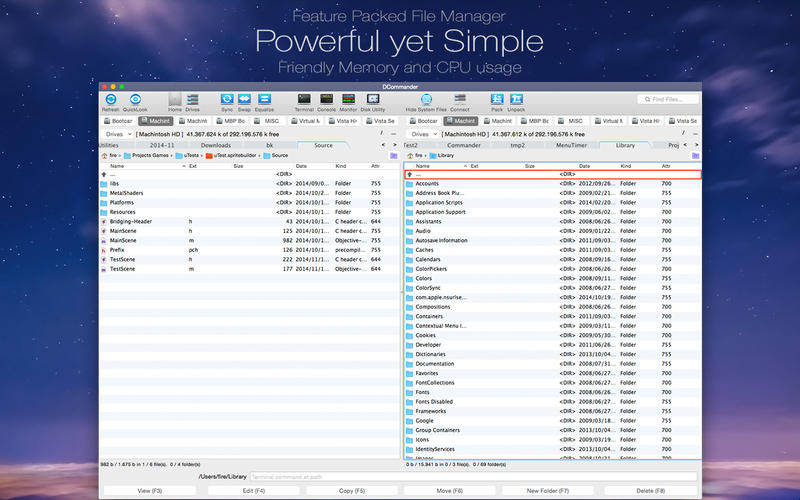The height and width of the screenshot is (500, 800).
Task: Open the left panel Drives dropdown
Action: coord(117,133)
